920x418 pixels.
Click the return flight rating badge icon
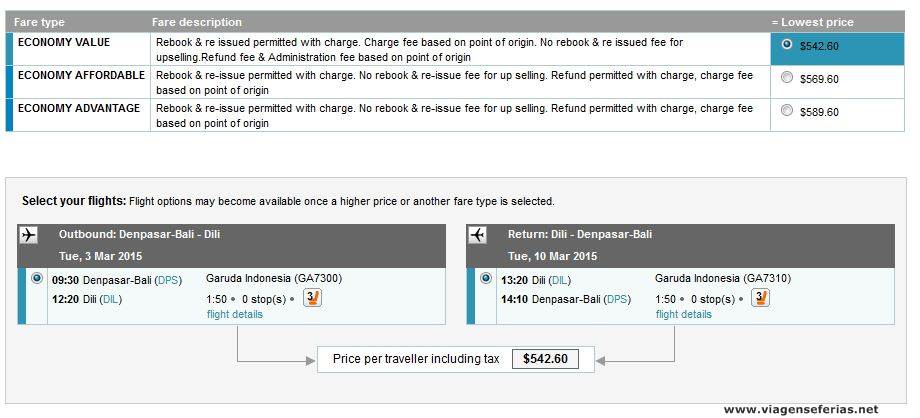761,297
